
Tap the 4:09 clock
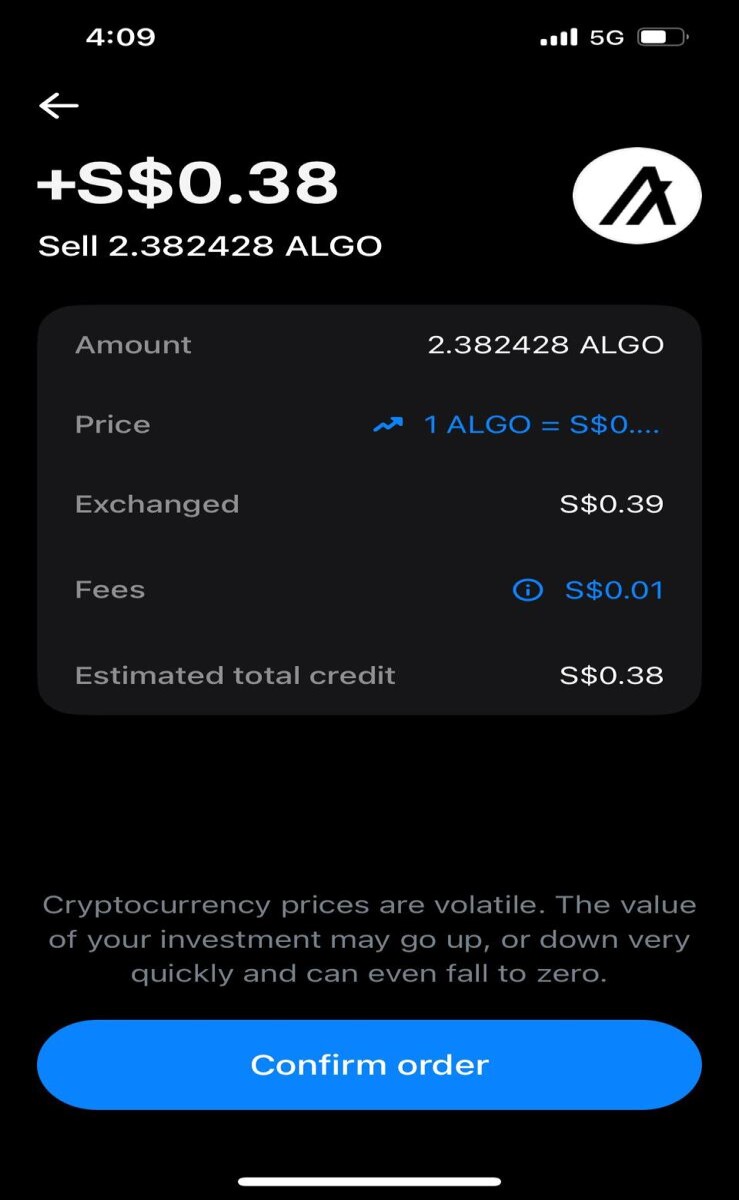point(120,38)
